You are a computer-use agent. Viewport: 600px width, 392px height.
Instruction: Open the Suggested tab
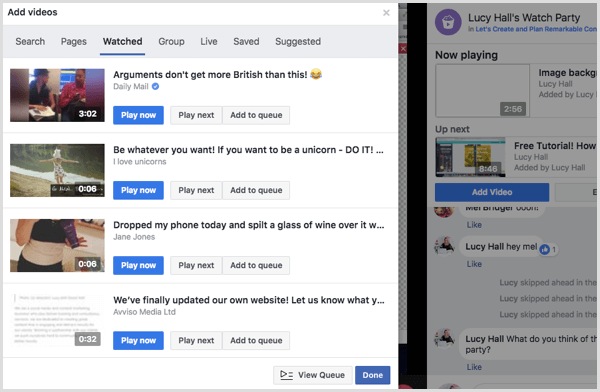(298, 41)
